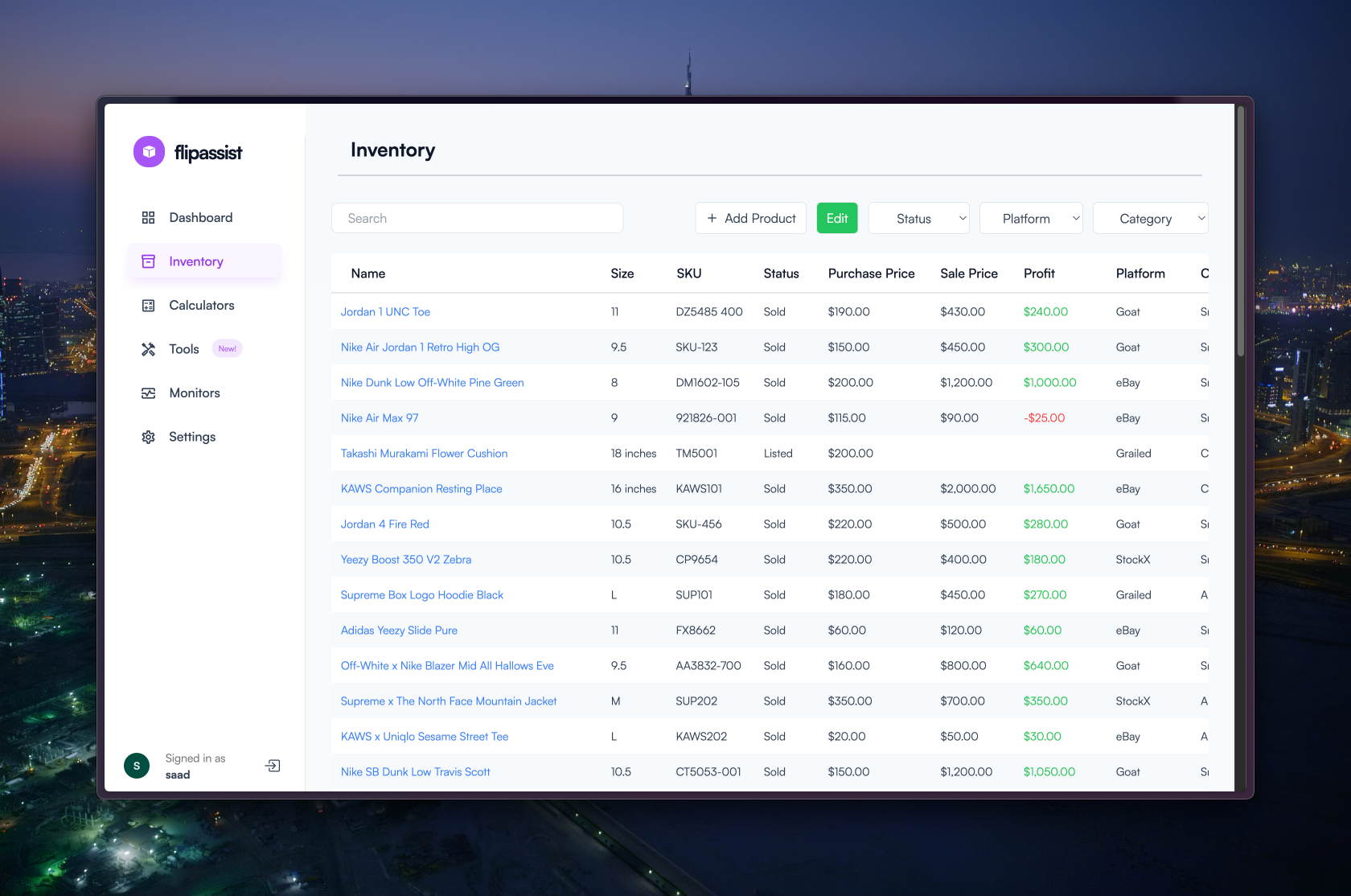Click the Name column header
The height and width of the screenshot is (896, 1351).
tap(368, 273)
